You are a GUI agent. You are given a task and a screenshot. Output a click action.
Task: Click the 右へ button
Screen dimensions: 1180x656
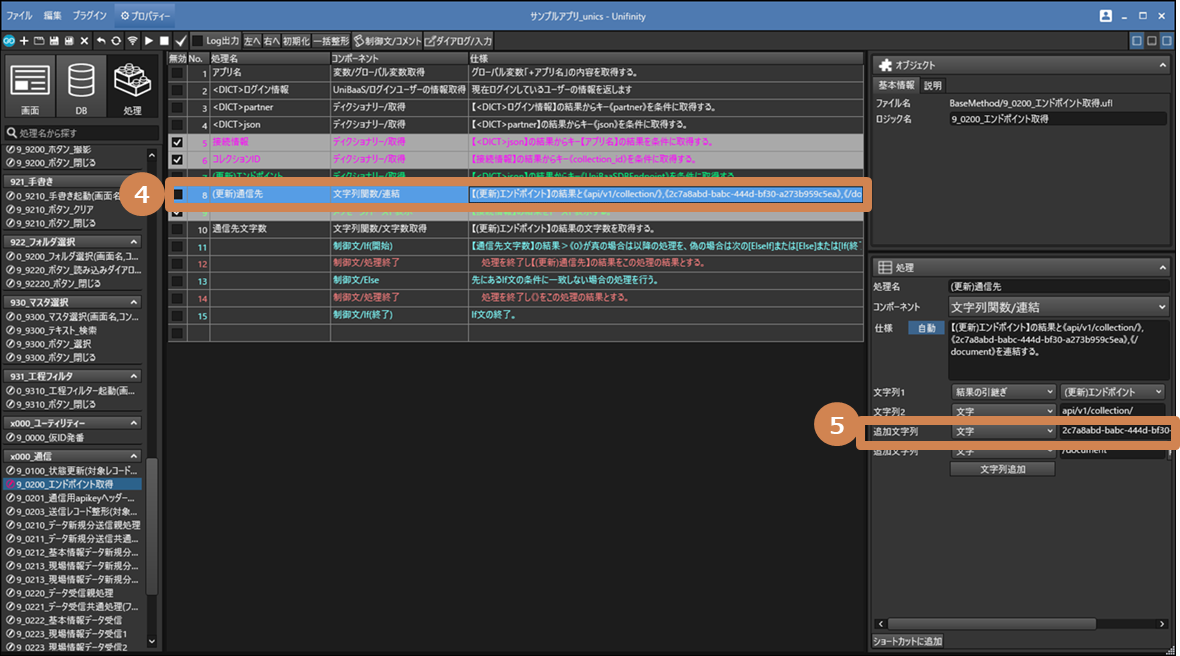(x=272, y=41)
